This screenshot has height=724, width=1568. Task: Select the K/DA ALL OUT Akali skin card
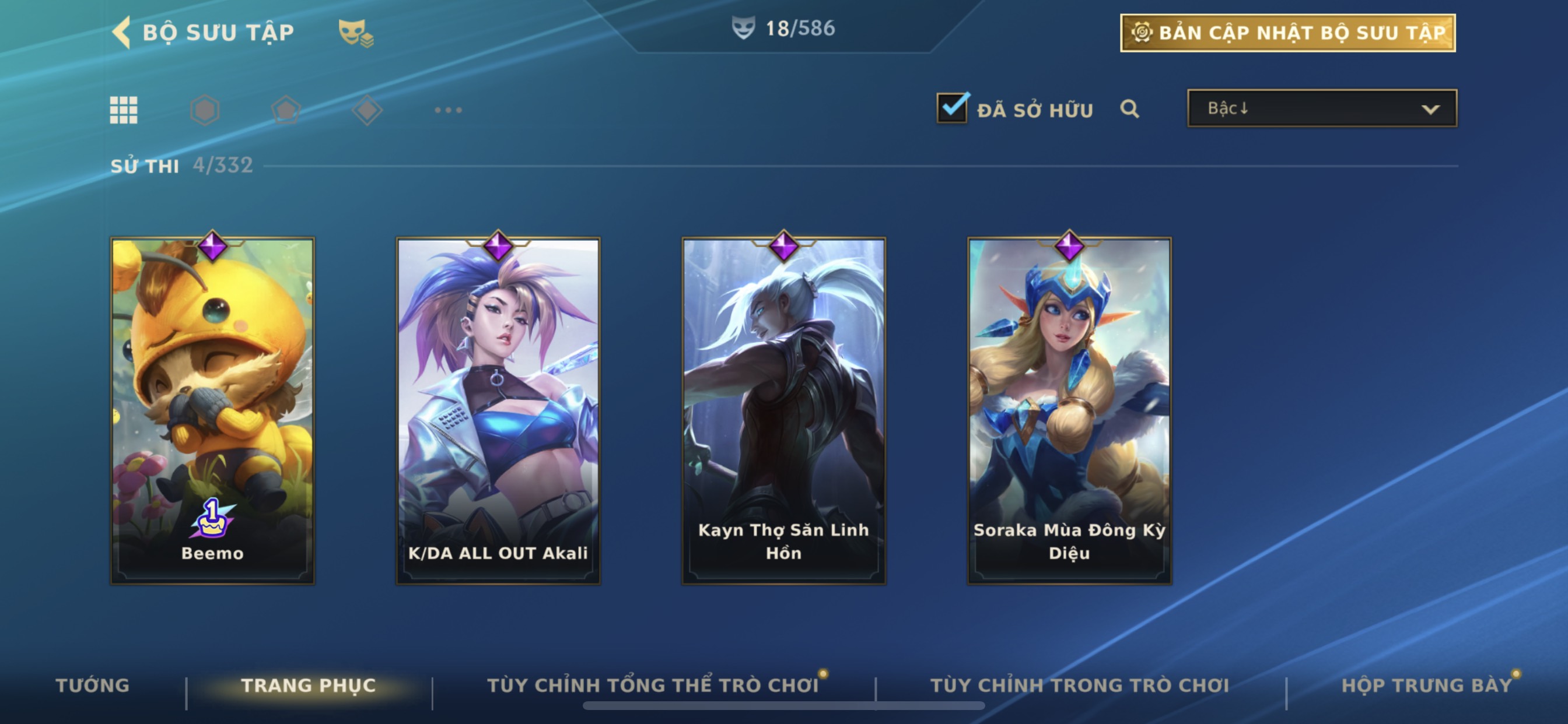click(x=498, y=410)
